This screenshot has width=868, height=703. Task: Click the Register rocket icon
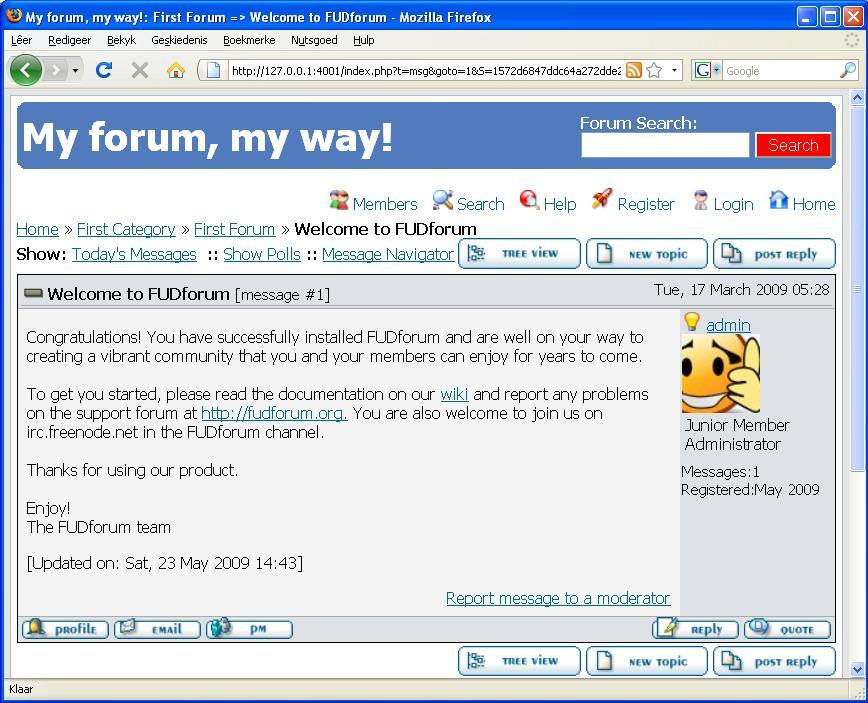pyautogui.click(x=602, y=200)
